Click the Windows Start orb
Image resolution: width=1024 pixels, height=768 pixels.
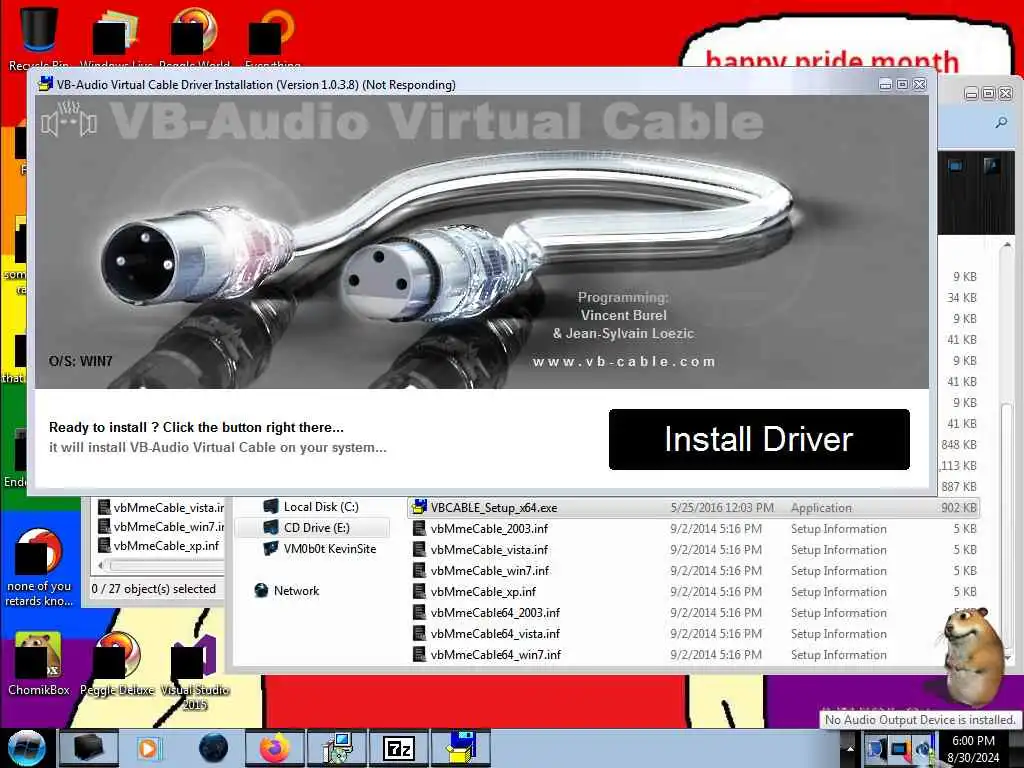click(26, 748)
